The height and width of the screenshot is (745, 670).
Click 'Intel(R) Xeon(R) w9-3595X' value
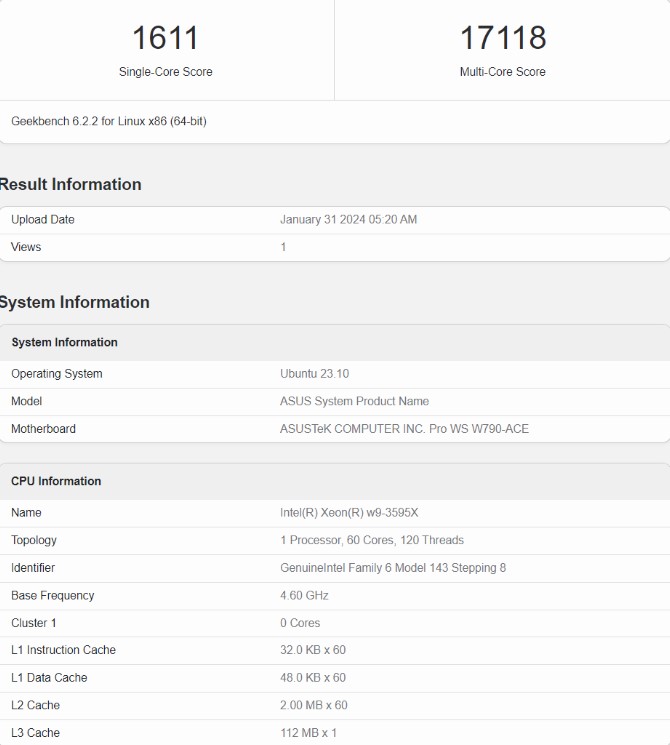coord(349,513)
